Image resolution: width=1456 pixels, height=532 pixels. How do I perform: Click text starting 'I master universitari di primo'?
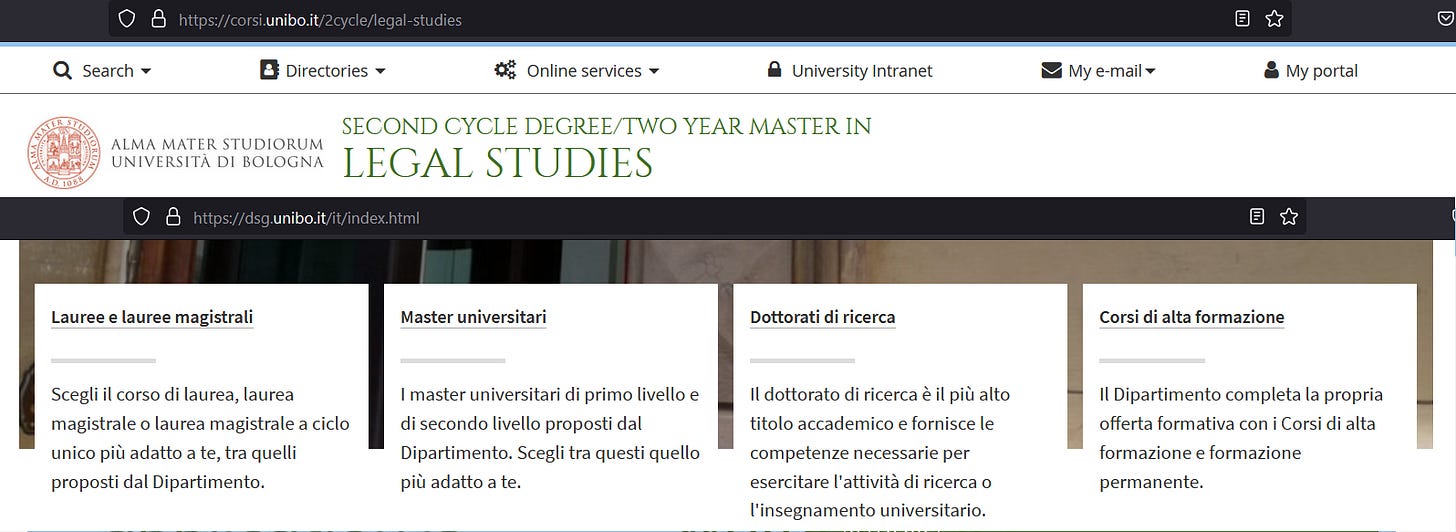point(550,438)
